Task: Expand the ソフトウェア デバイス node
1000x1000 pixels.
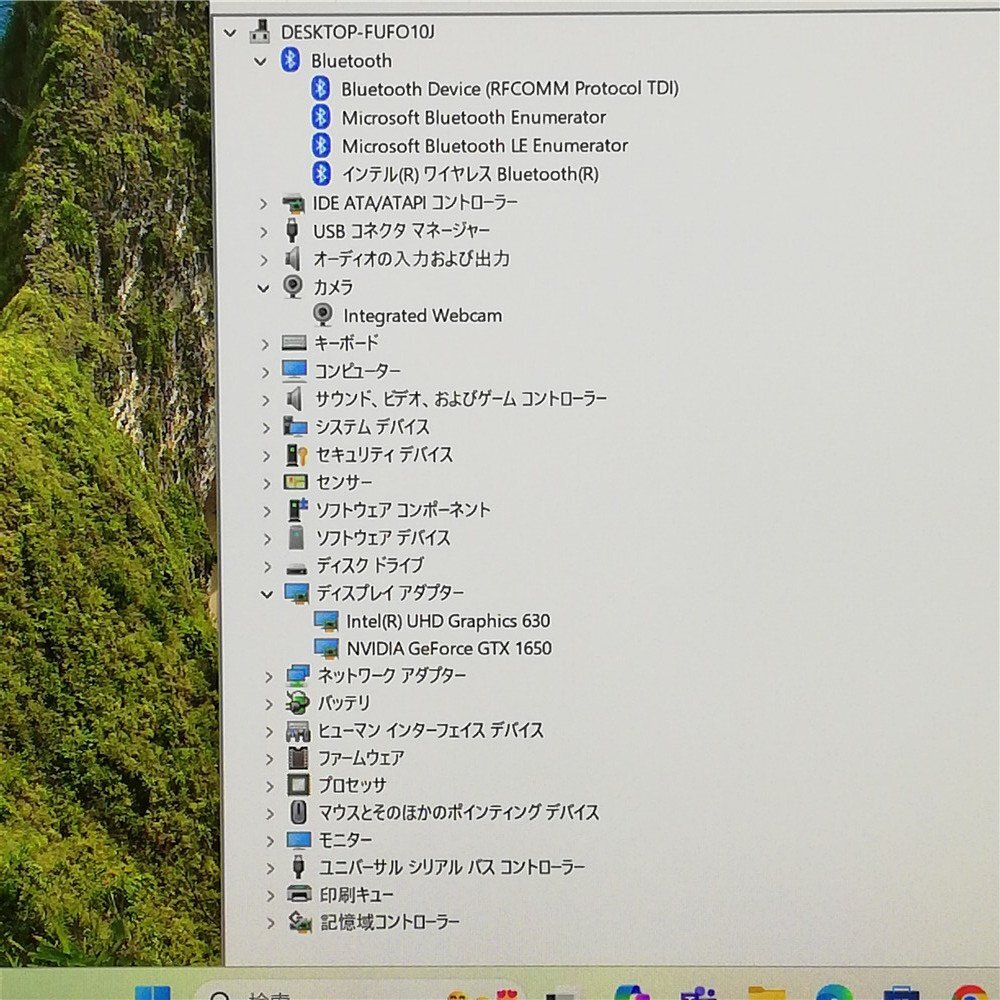Action: click(x=268, y=540)
